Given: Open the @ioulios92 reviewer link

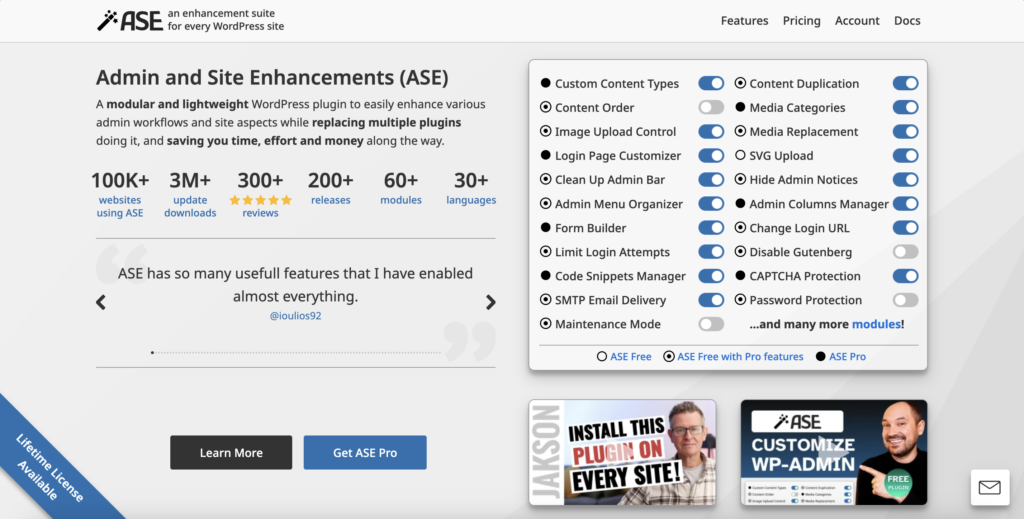Looking at the screenshot, I should pyautogui.click(x=295, y=316).
